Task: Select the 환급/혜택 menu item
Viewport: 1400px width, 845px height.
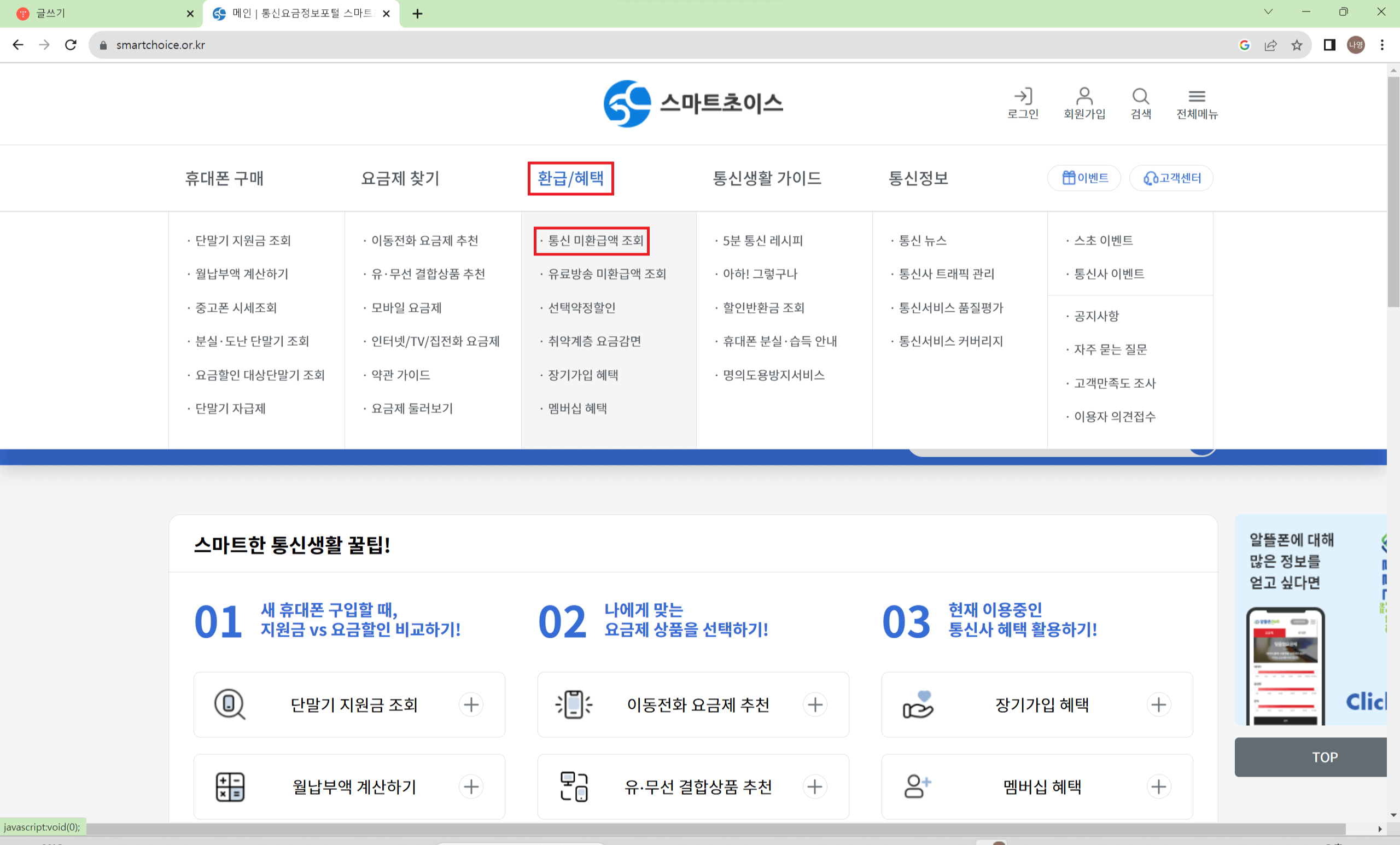Action: [570, 178]
